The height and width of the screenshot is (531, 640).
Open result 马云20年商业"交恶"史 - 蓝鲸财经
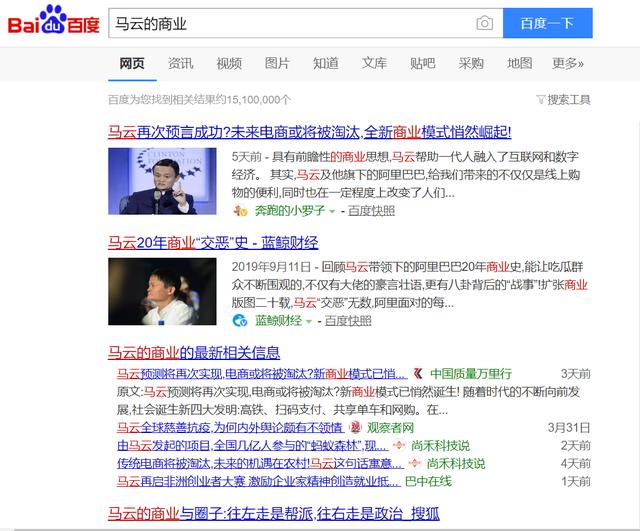pyautogui.click(x=213, y=243)
